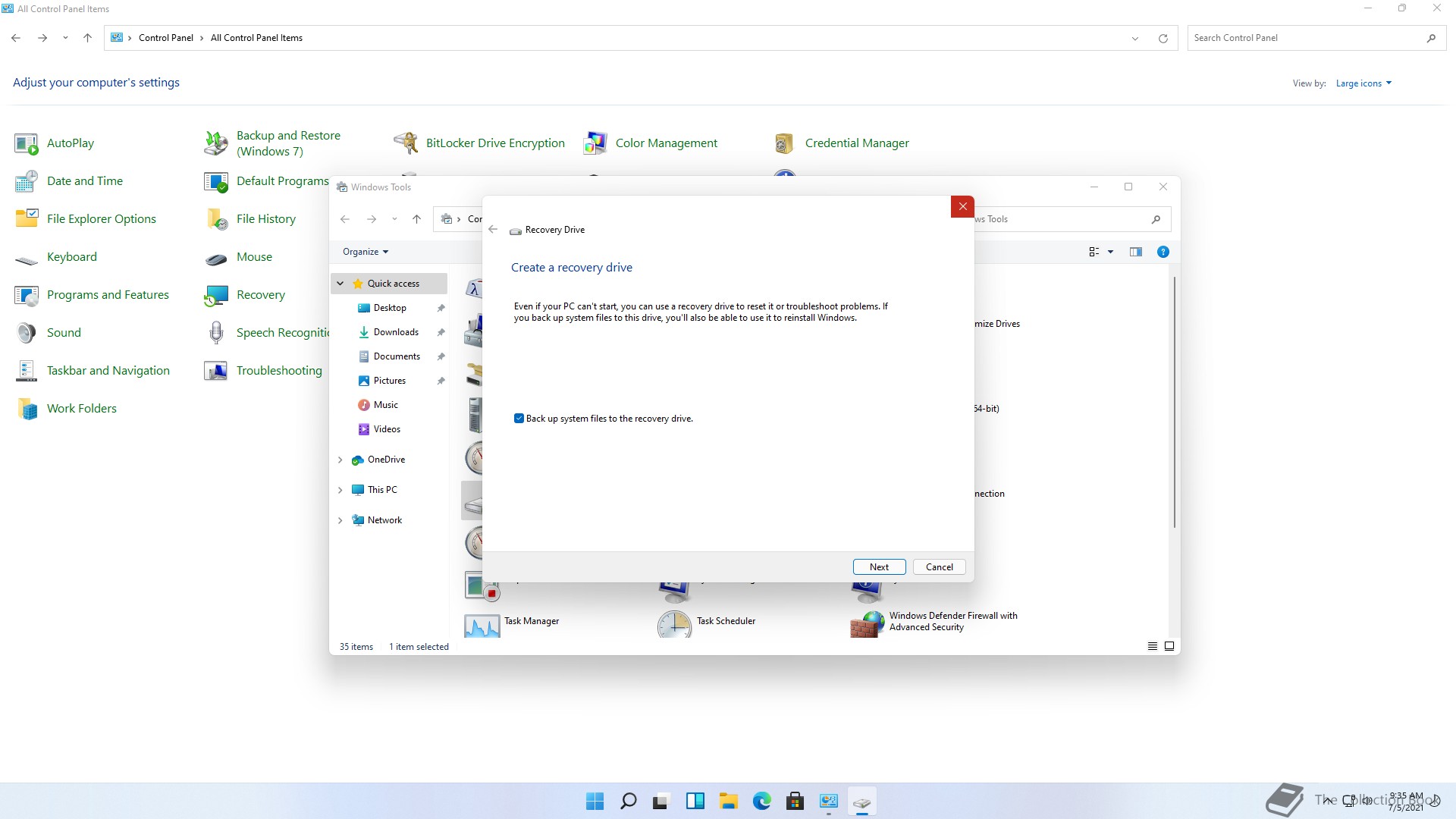Open Backup and Restore (Windows 7) icon
Image resolution: width=1456 pixels, height=819 pixels.
point(216,143)
